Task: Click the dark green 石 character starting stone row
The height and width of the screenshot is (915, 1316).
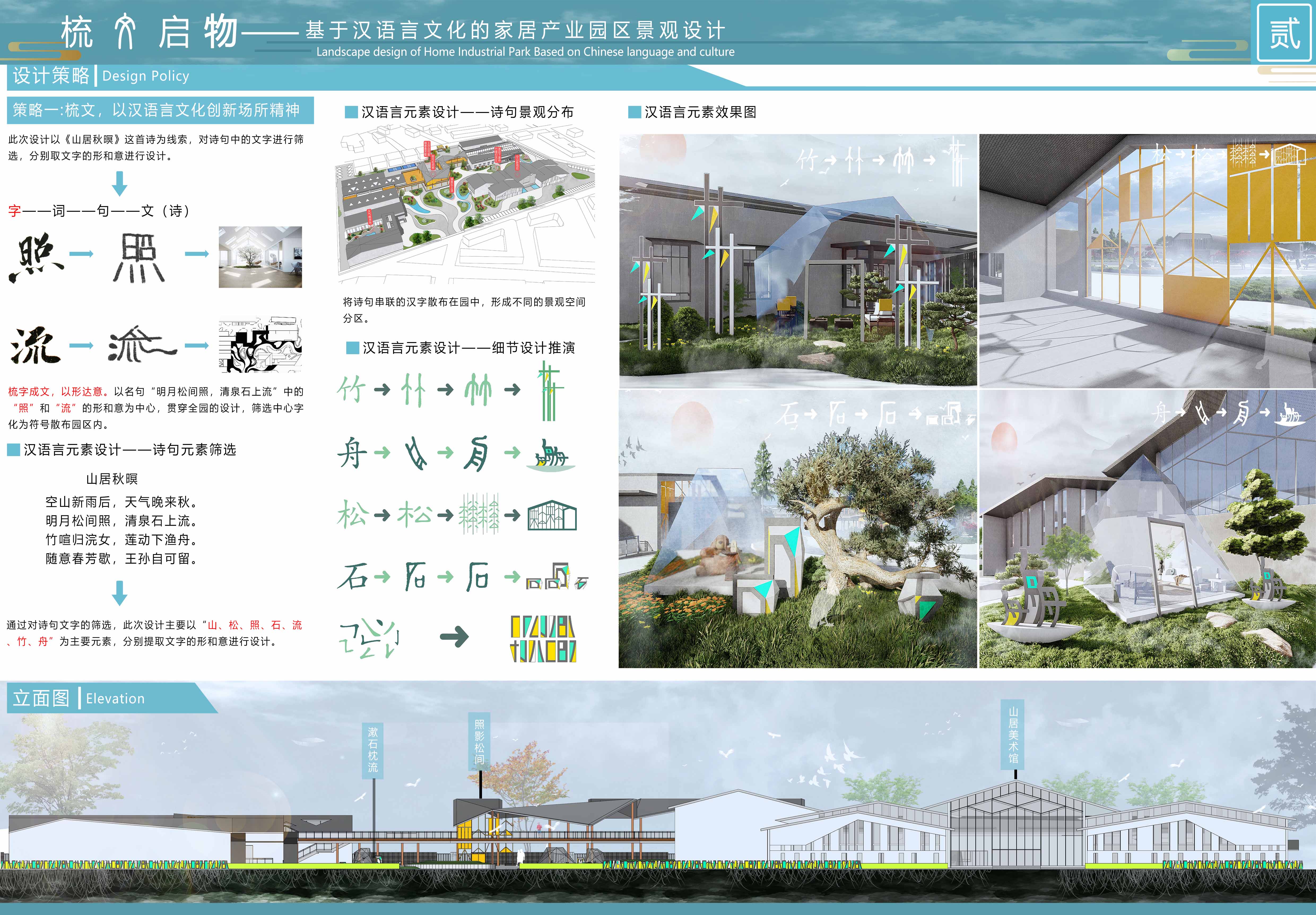Action: (352, 576)
